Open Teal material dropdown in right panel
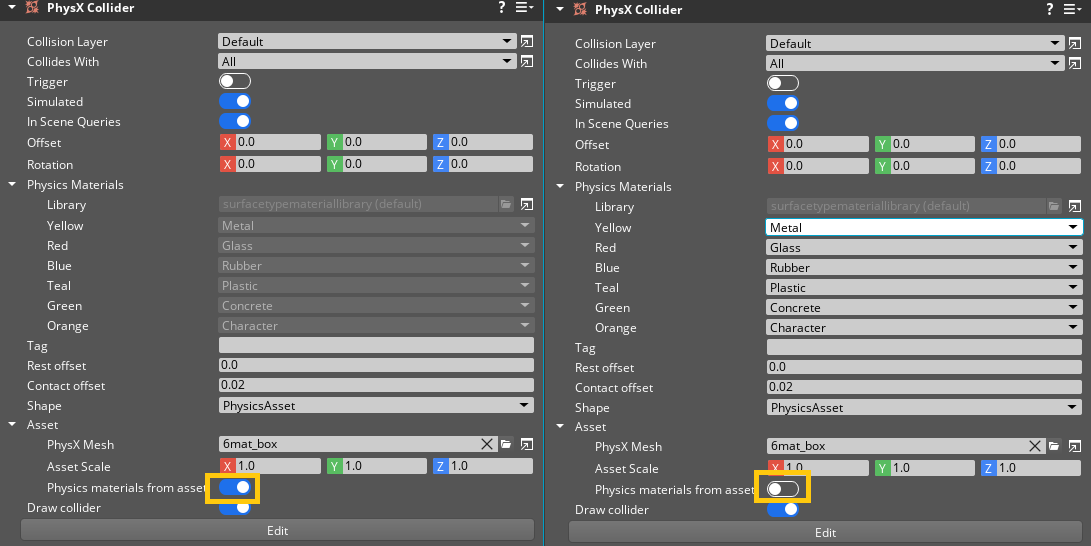This screenshot has width=1091, height=546. tap(924, 287)
